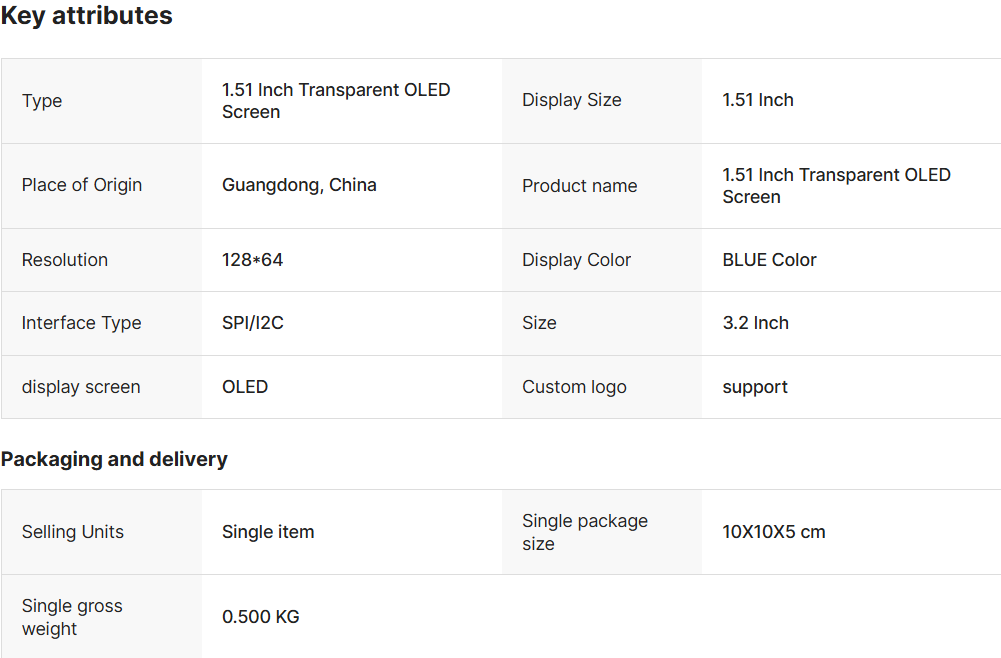Click the "Guangdong, China" value
The width and height of the screenshot is (1001, 658).
point(299,185)
